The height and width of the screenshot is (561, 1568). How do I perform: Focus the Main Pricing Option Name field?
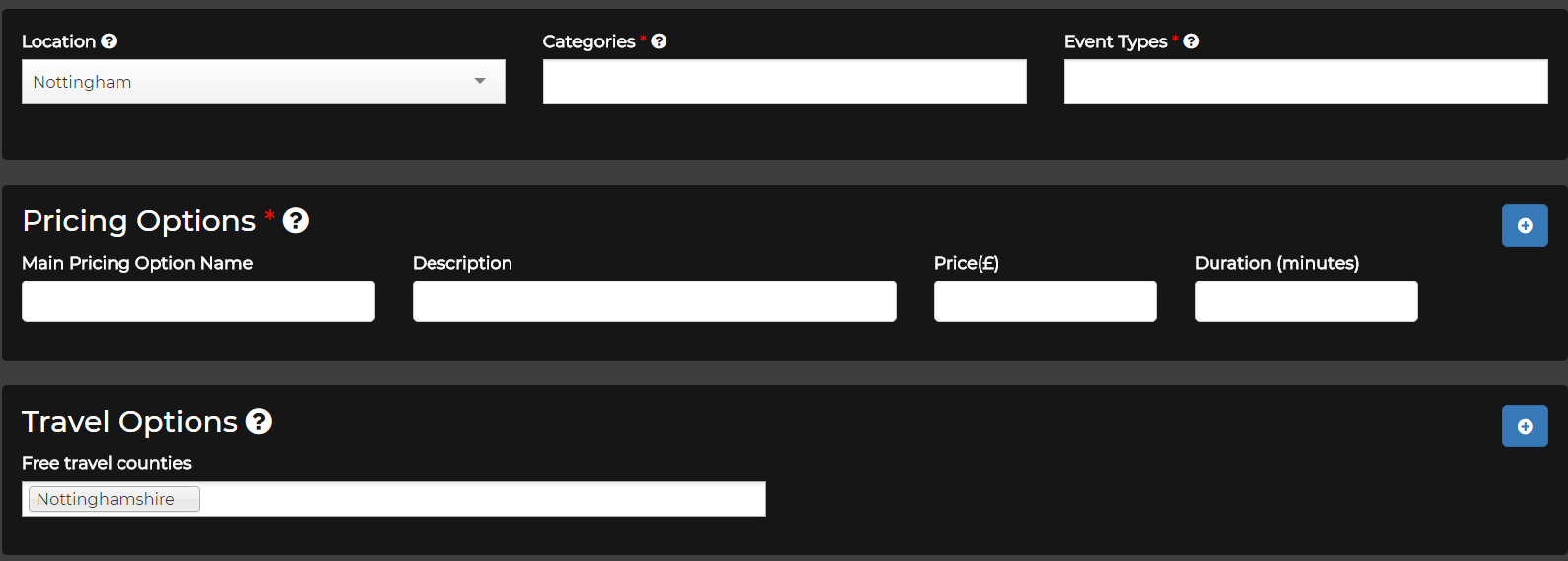198,301
